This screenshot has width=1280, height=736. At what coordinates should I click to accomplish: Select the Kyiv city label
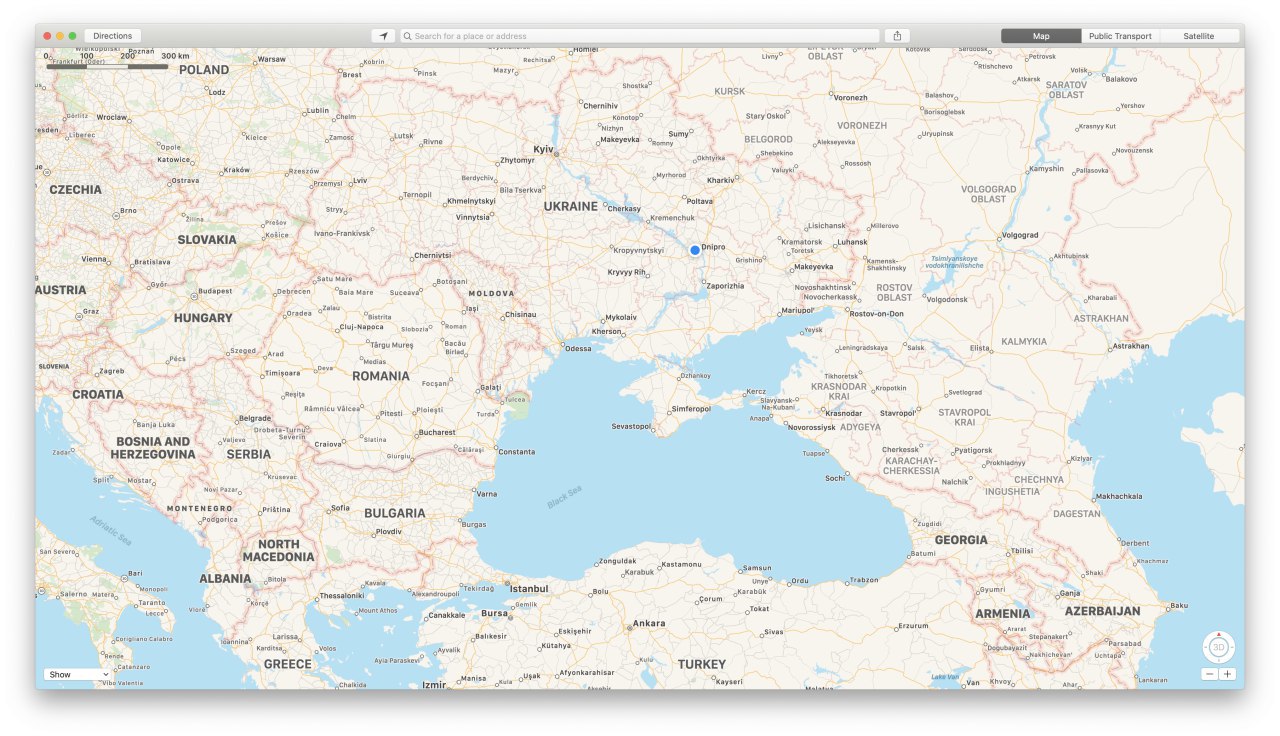coord(543,149)
